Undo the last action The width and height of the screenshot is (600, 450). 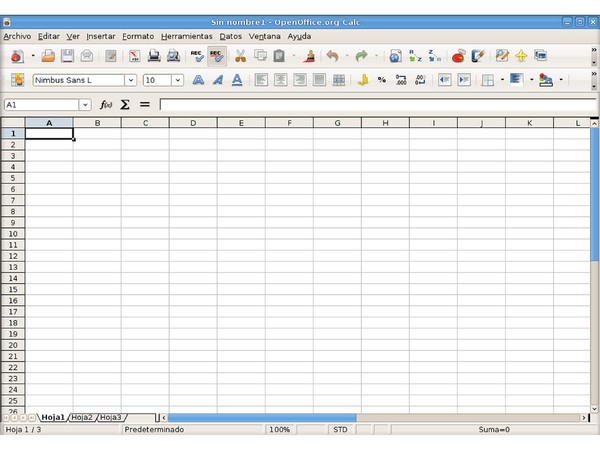(332, 56)
